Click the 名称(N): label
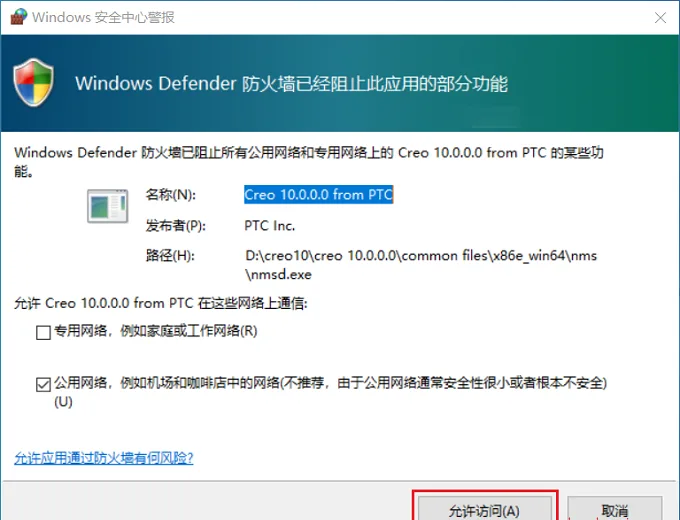Image resolution: width=680 pixels, height=520 pixels. point(171,195)
